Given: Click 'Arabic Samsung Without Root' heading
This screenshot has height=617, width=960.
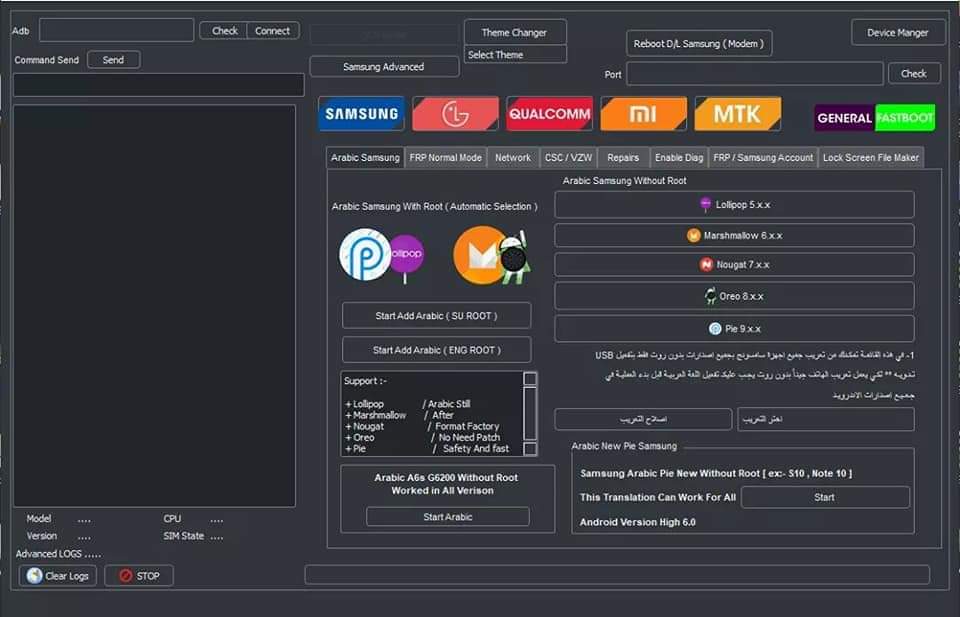Looking at the screenshot, I should coord(624,181).
